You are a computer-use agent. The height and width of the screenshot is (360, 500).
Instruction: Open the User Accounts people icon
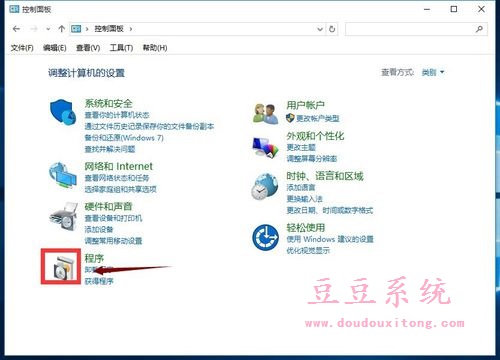click(265, 114)
